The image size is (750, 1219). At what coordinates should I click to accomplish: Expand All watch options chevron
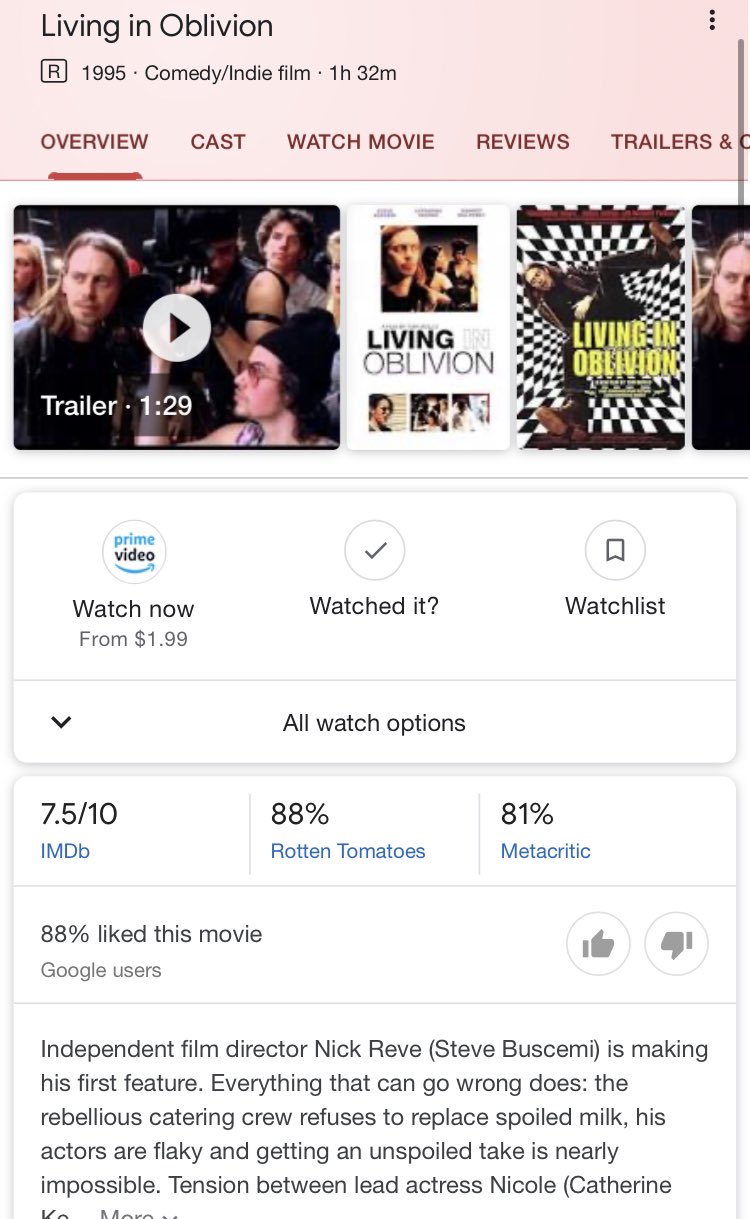(x=61, y=722)
